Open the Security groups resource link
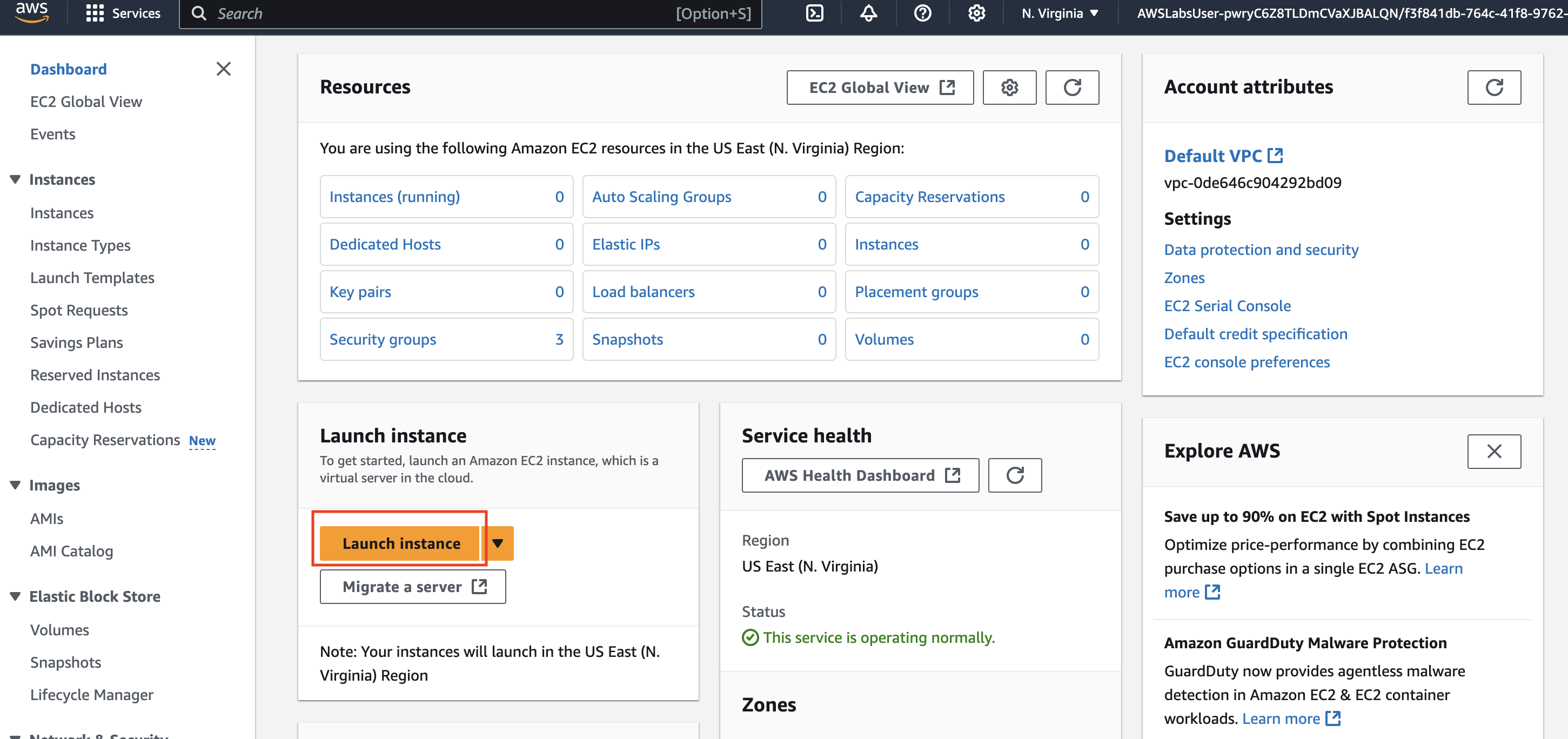 tap(383, 340)
